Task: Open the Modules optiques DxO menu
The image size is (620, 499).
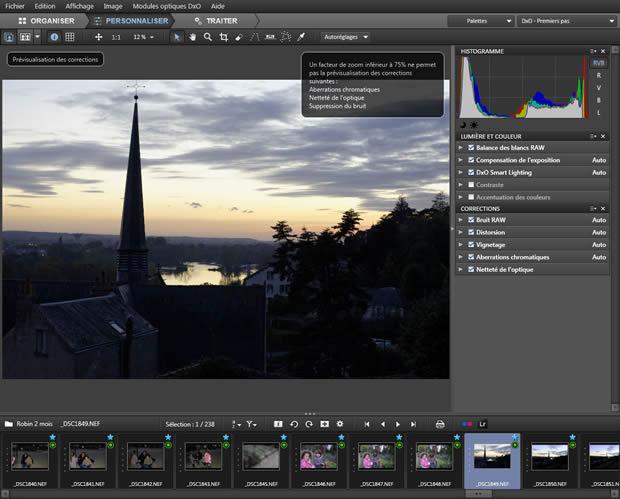Action: coord(166,6)
